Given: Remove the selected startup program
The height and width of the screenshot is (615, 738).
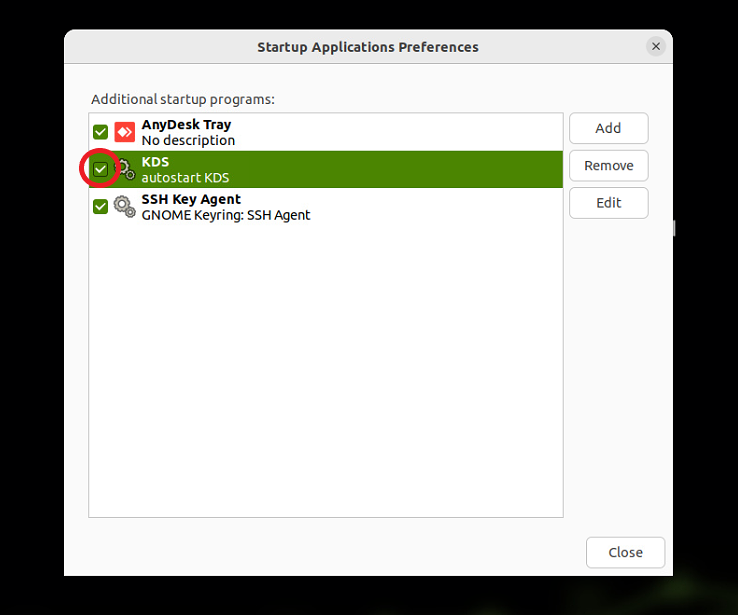Looking at the screenshot, I should pos(609,166).
